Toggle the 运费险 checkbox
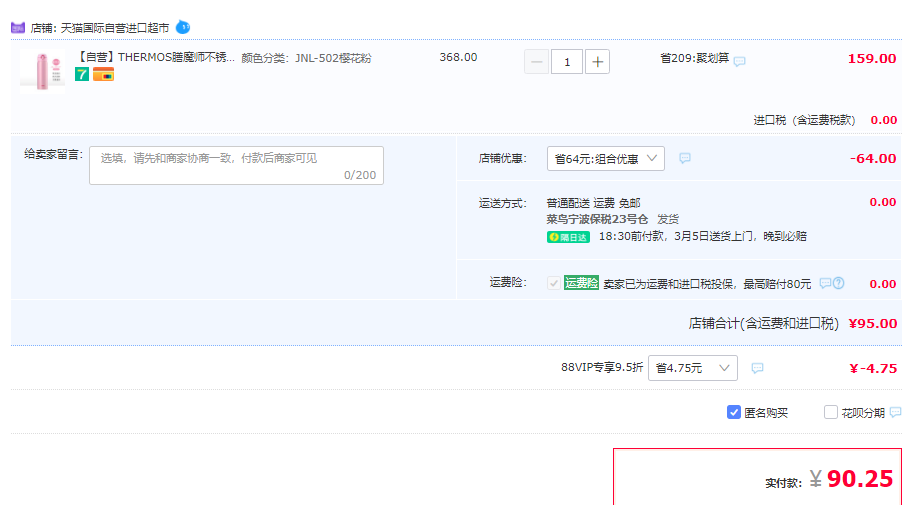This screenshot has height=505, width=916. [x=553, y=283]
